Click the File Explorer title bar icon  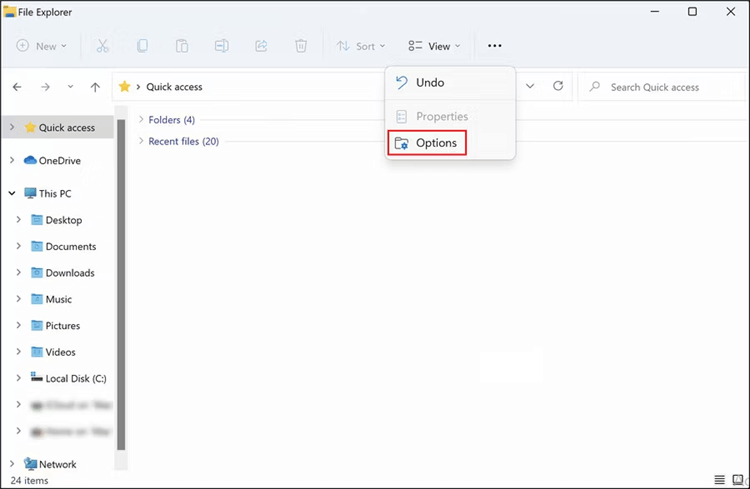pos(9,11)
